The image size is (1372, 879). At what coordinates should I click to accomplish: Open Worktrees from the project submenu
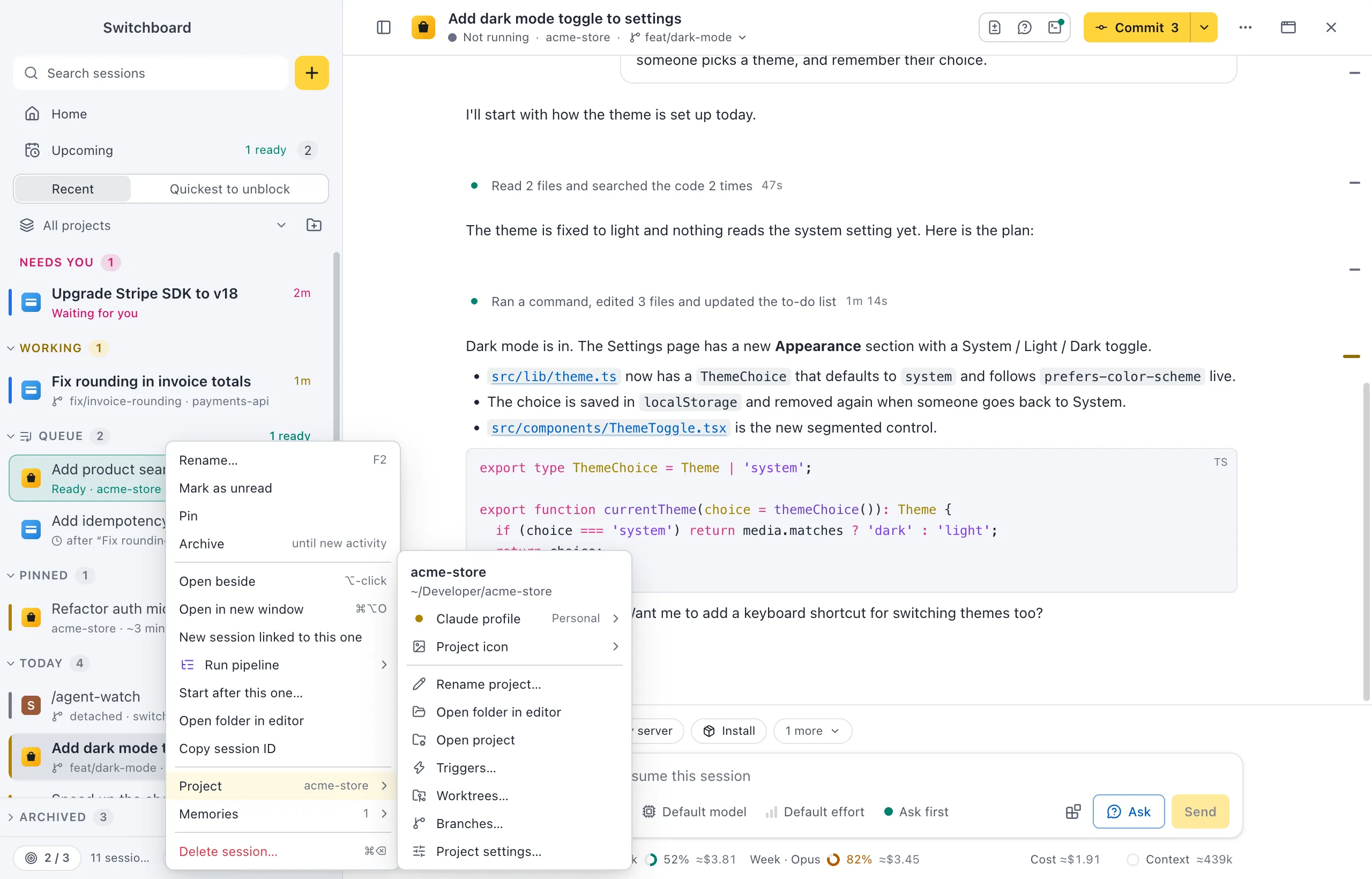pyautogui.click(x=514, y=796)
